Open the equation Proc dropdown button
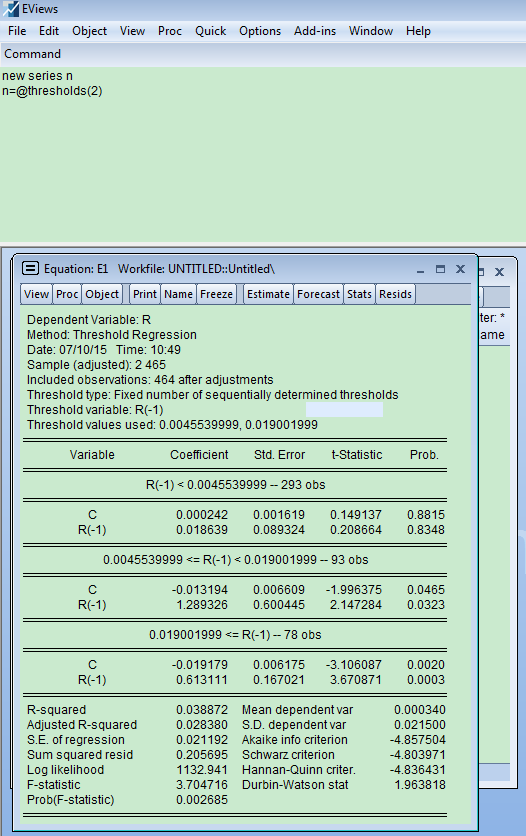The image size is (526, 836). click(x=67, y=294)
